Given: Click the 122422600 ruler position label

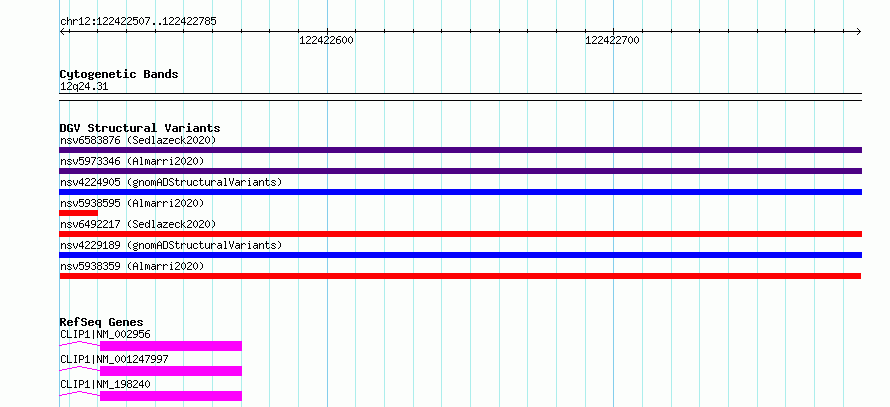Looking at the screenshot, I should tap(326, 40).
